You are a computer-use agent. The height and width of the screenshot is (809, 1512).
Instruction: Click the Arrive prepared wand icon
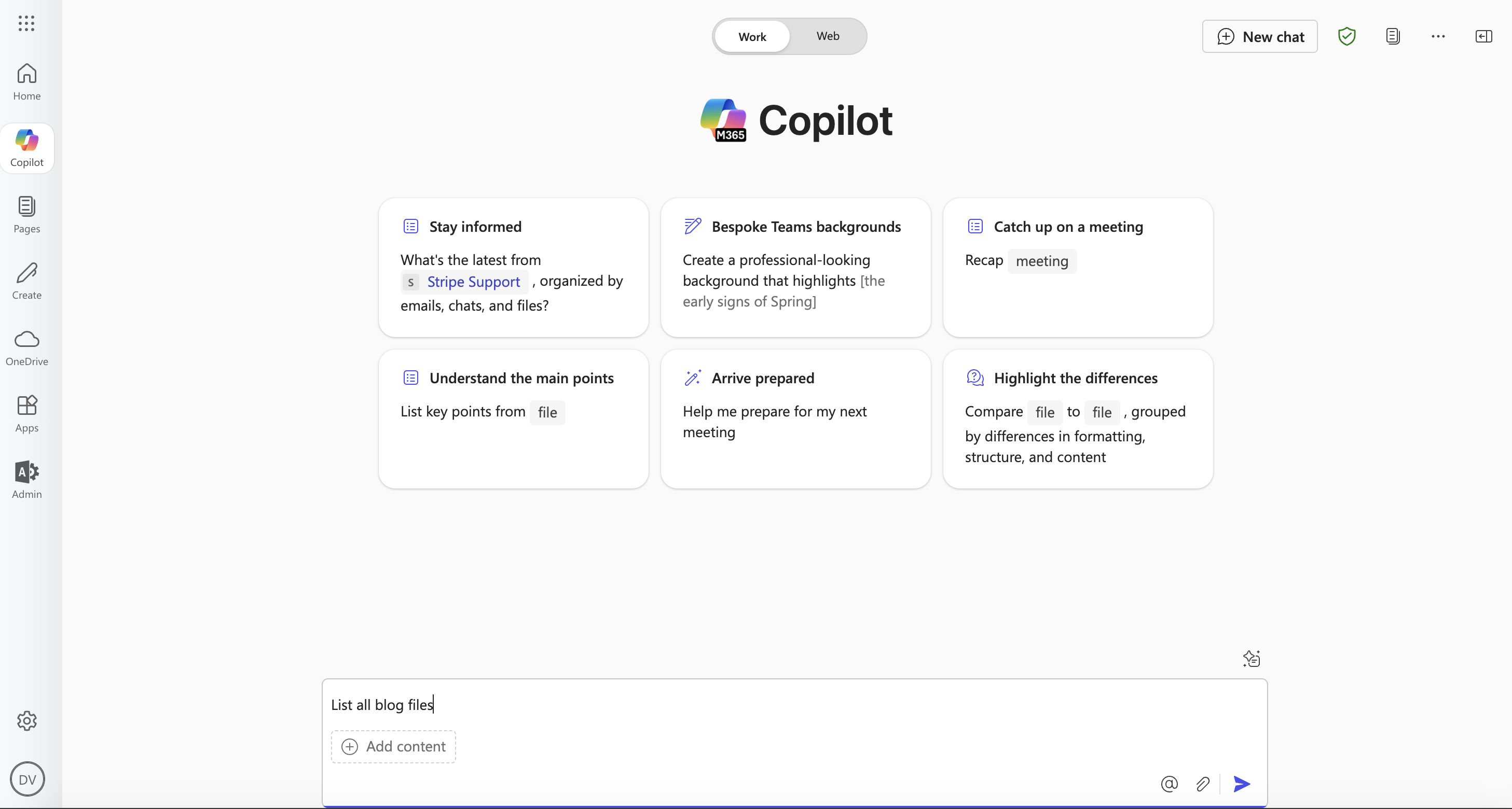coord(693,378)
